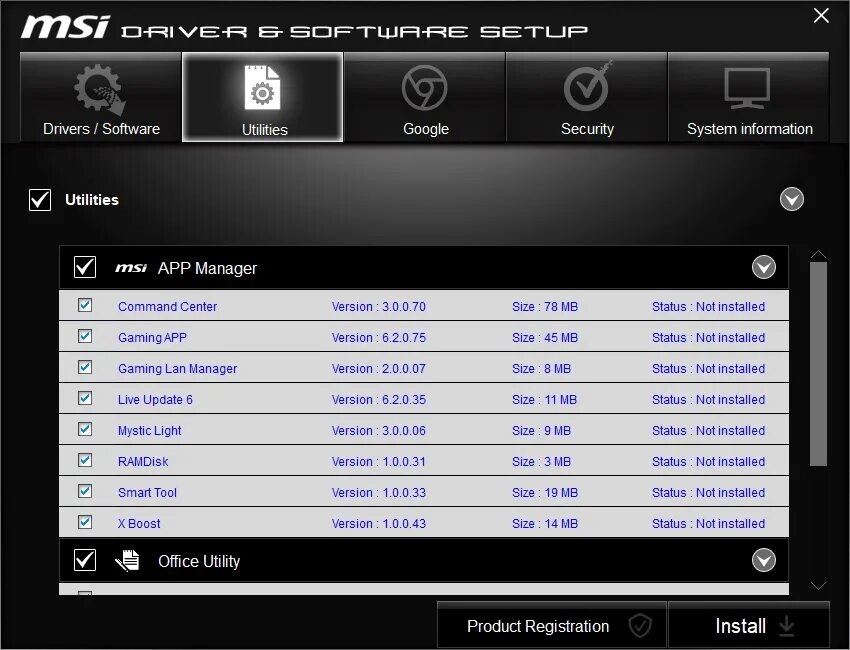This screenshot has width=850, height=650.
Task: Click the Gaming APP name
Action: click(152, 337)
